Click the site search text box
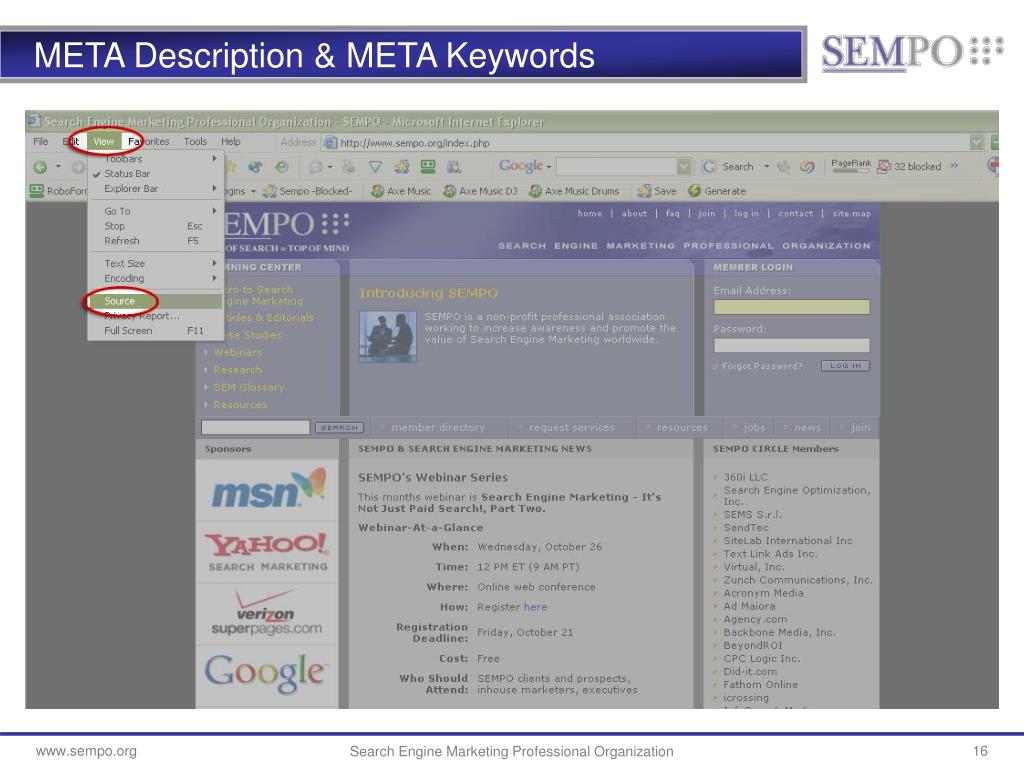This screenshot has height=768, width=1024. [x=255, y=427]
